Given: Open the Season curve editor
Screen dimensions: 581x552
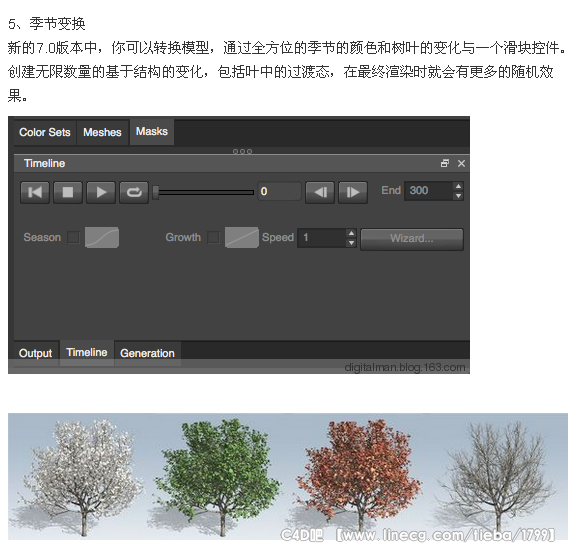Looking at the screenshot, I should click(x=102, y=237).
